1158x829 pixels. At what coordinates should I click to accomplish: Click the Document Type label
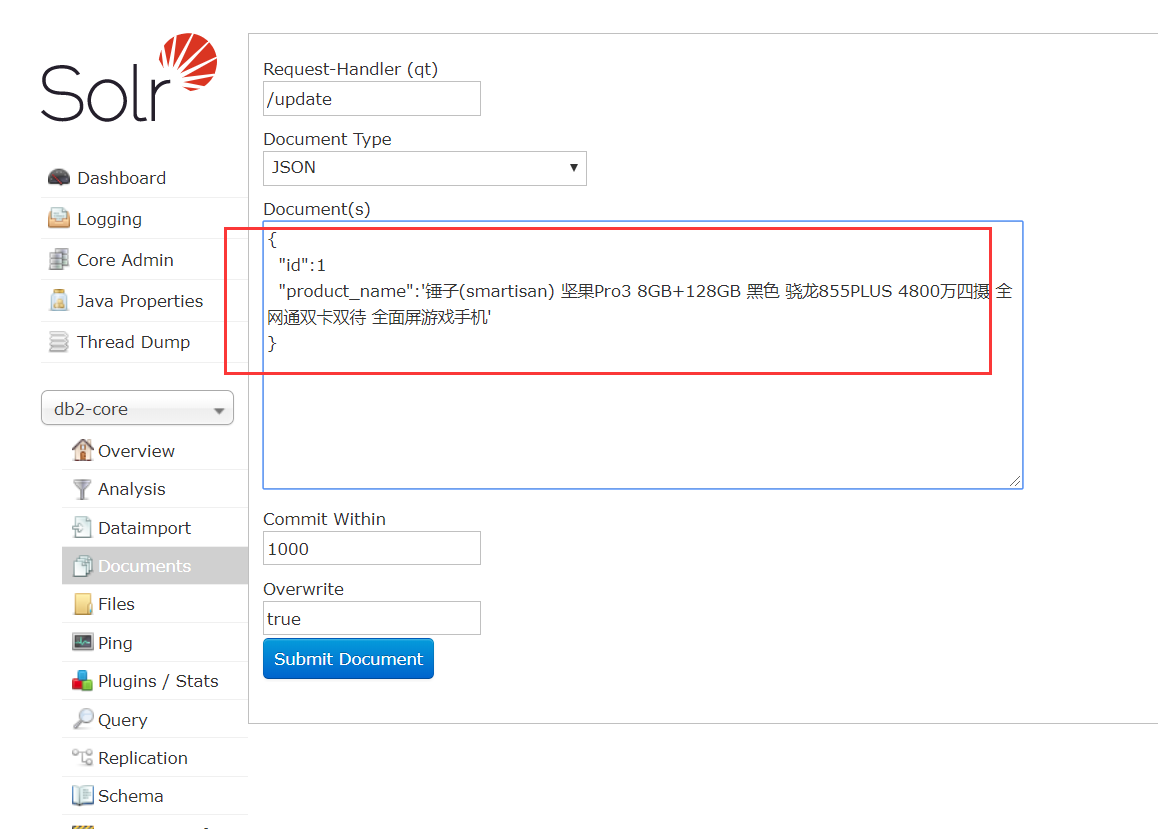[x=327, y=139]
